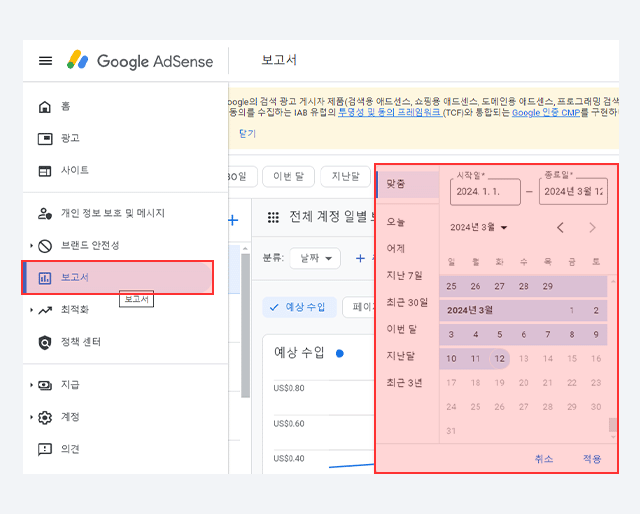Click the 종료일 date input field
Image resolution: width=640 pixels, height=514 pixels.
pos(573,191)
